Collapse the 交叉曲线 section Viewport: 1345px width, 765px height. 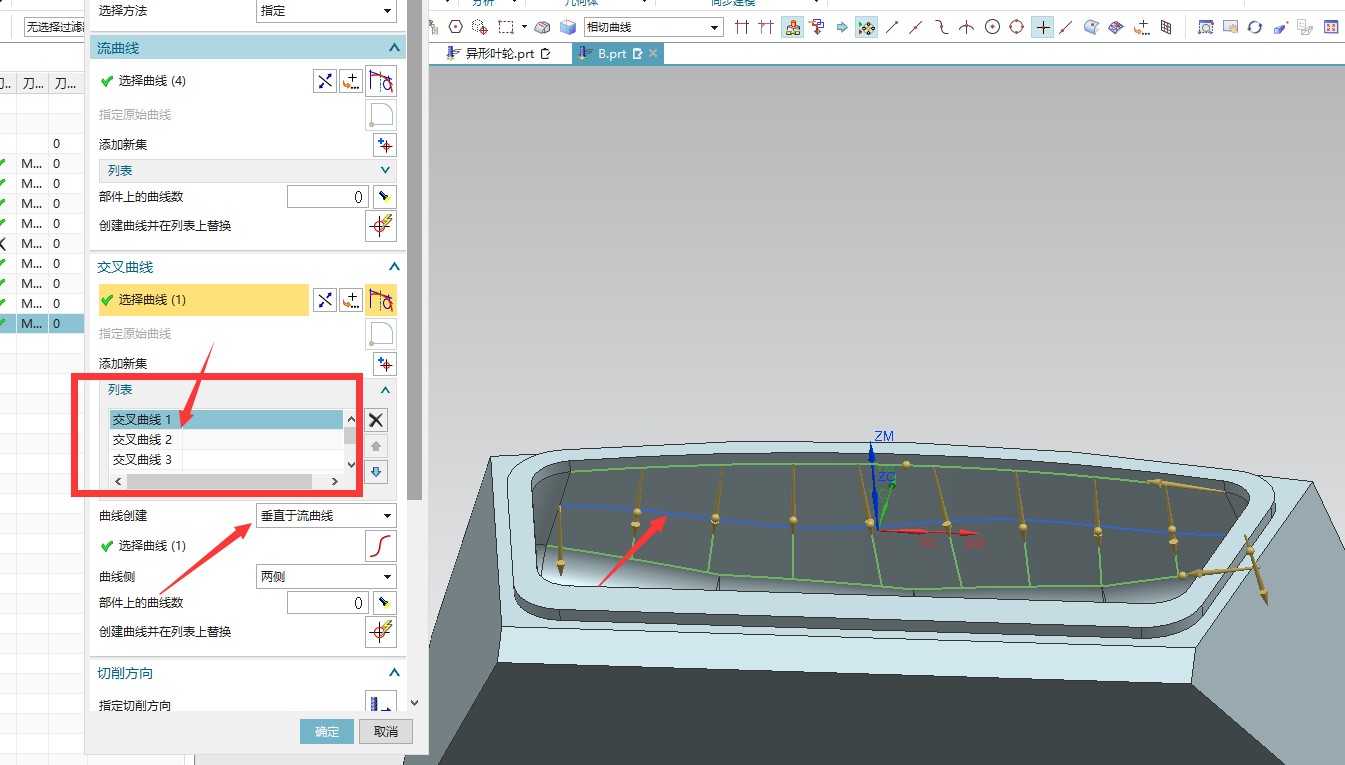click(x=394, y=267)
